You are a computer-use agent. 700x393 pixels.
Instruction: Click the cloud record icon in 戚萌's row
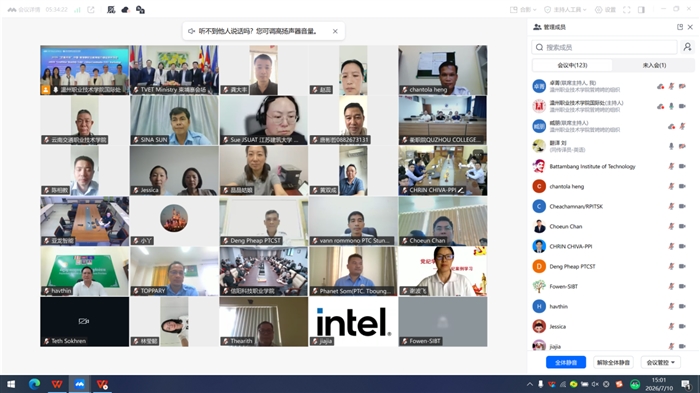click(671, 126)
